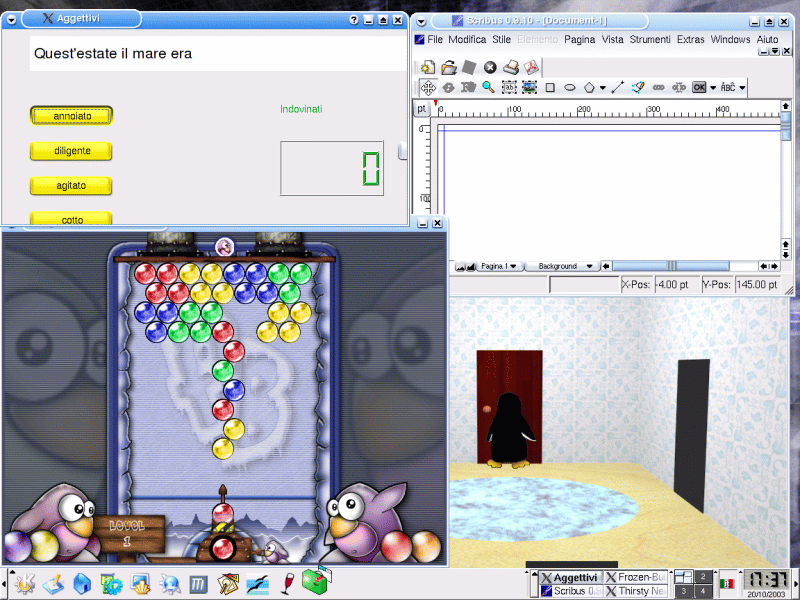This screenshot has width=800, height=600.
Task: Choose the insert picture frame tool
Action: [529, 88]
